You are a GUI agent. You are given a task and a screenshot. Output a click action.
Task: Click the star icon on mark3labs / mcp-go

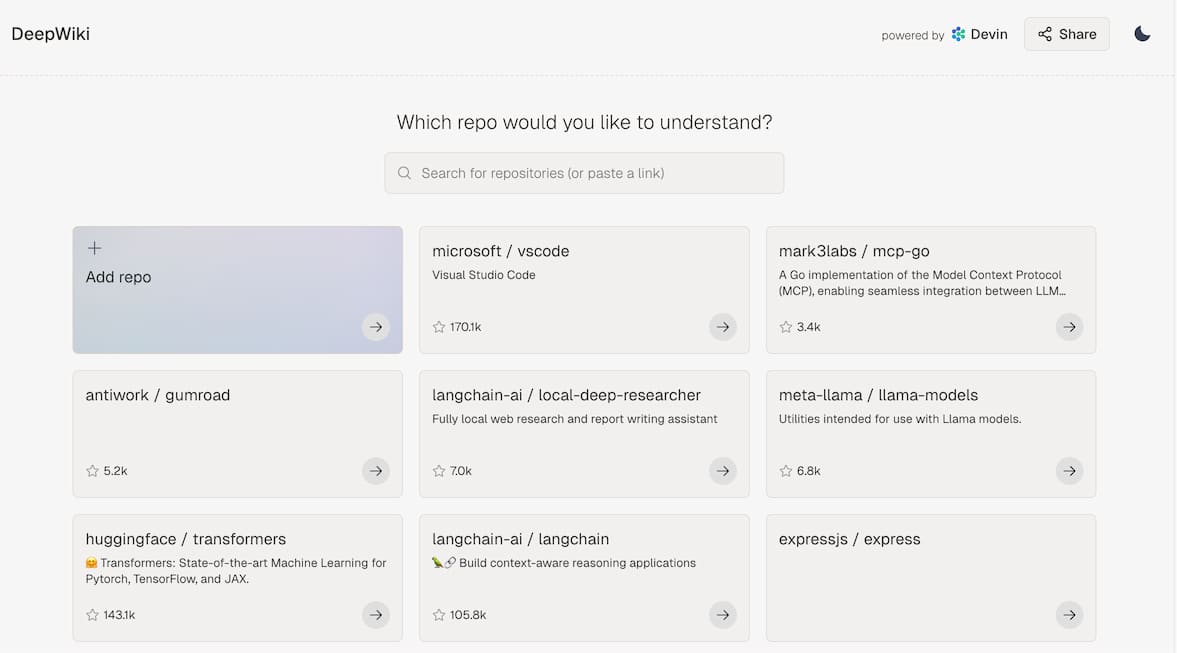tap(786, 327)
